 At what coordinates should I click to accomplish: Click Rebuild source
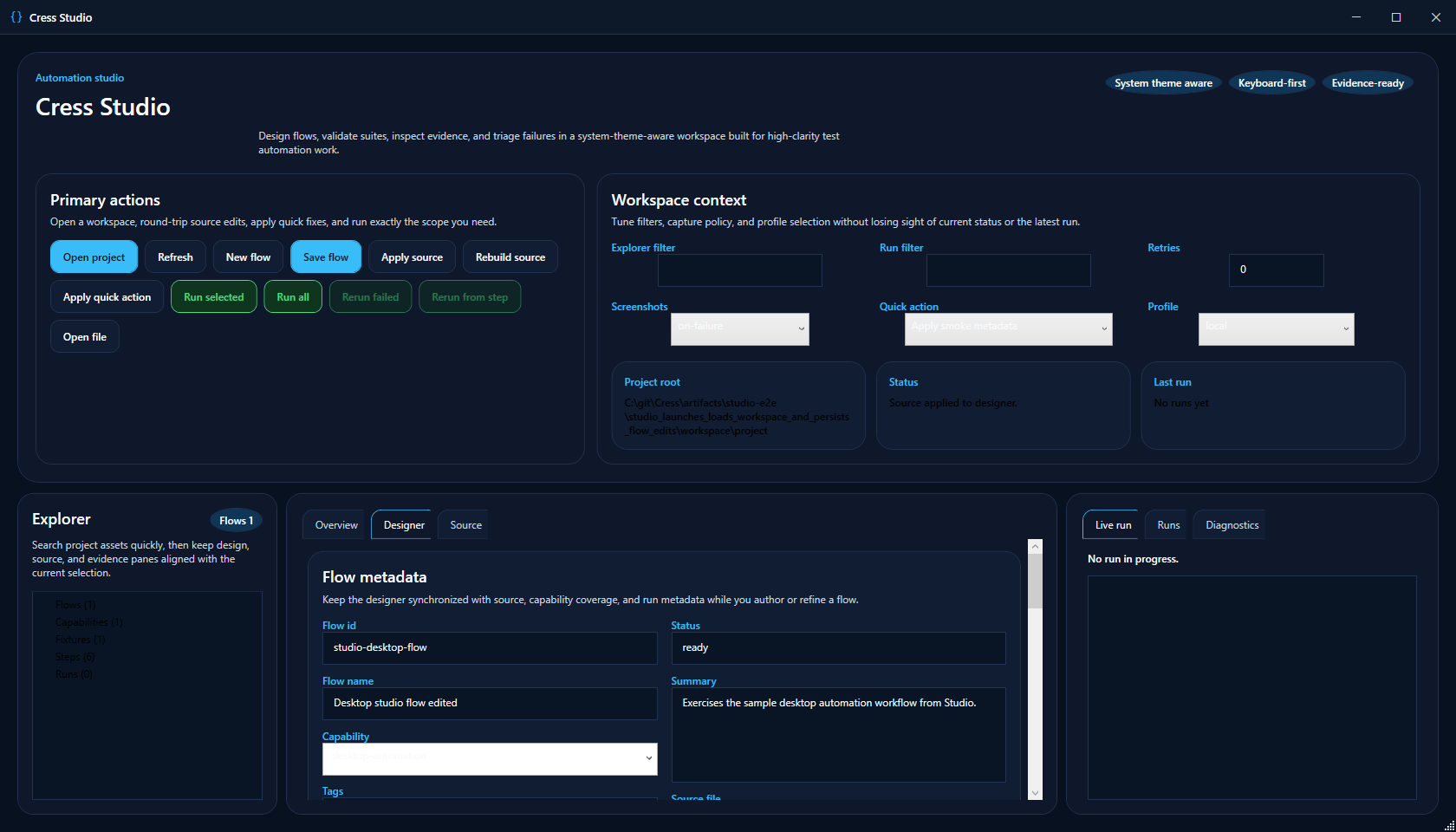[510, 257]
